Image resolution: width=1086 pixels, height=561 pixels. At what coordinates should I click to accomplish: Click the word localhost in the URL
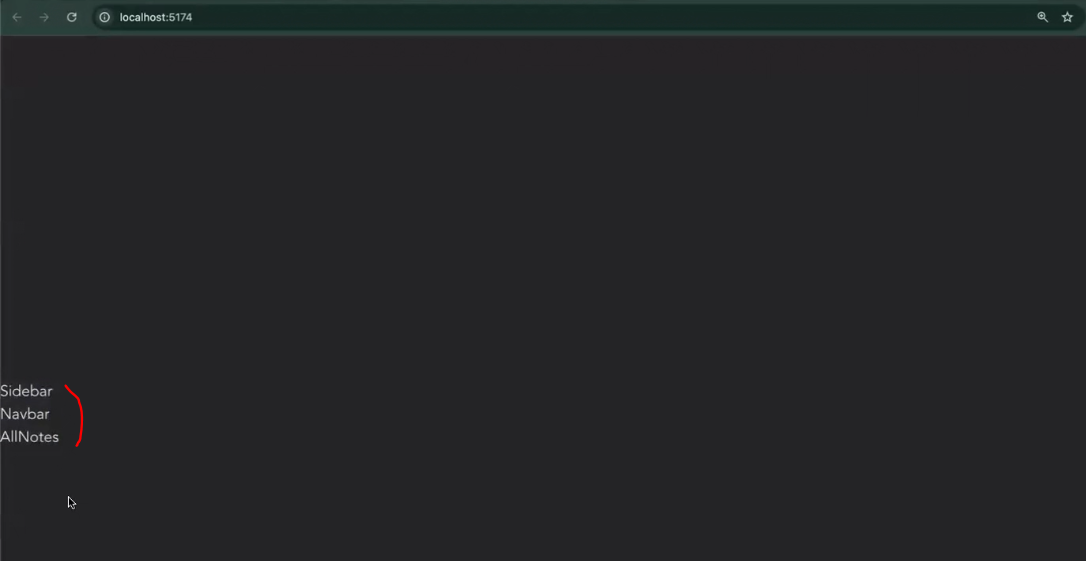(x=142, y=17)
